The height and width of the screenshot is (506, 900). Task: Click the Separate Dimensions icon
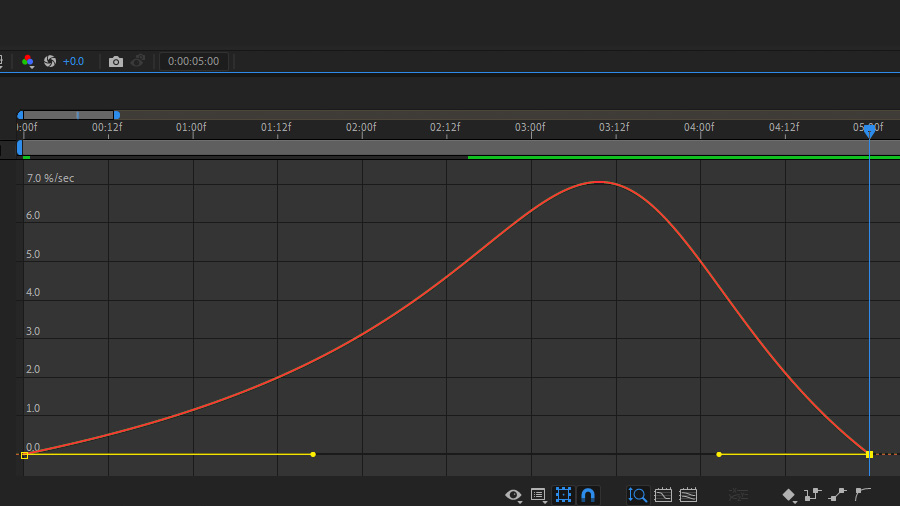coord(738,495)
